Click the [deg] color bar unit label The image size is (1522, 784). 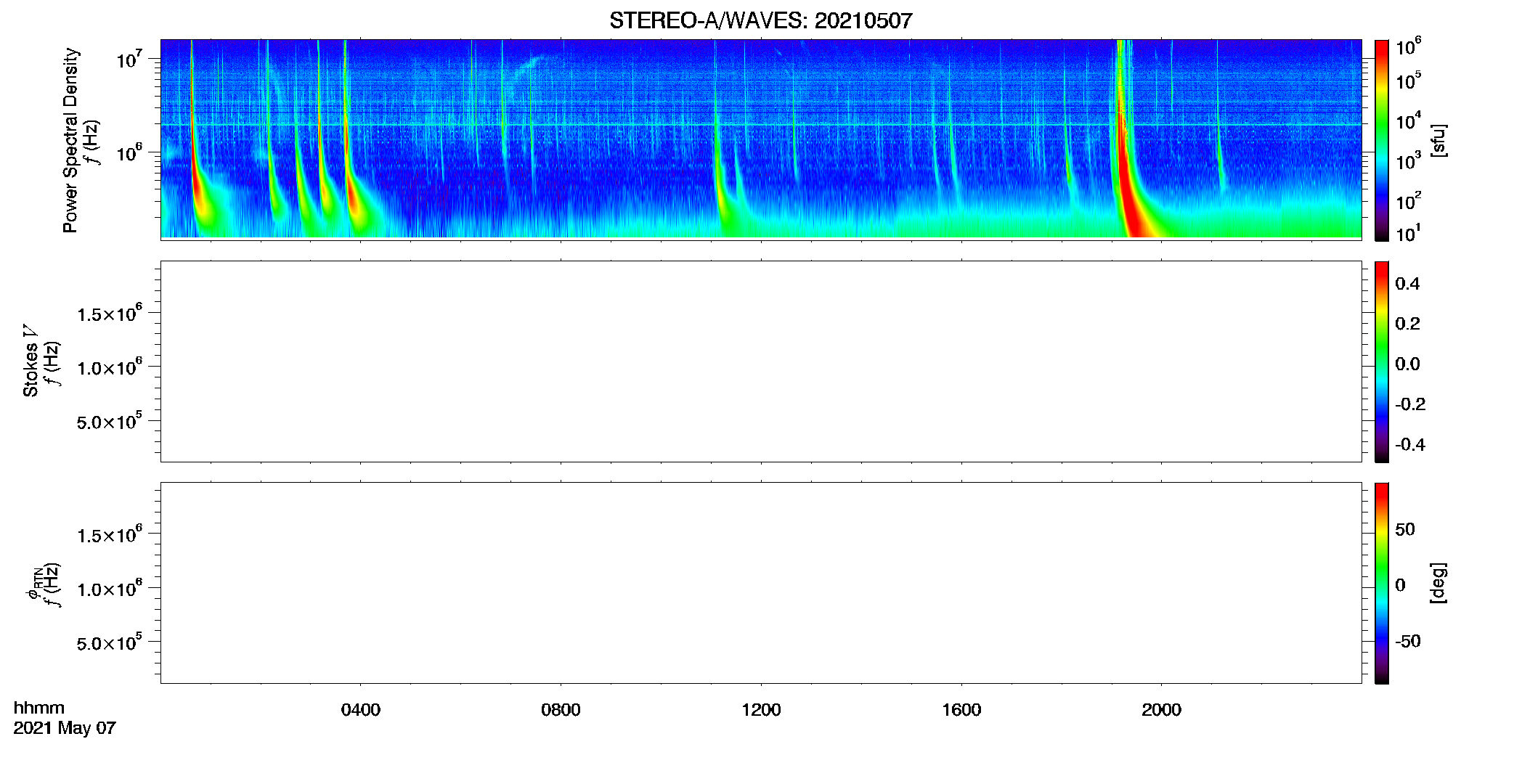(1438, 583)
